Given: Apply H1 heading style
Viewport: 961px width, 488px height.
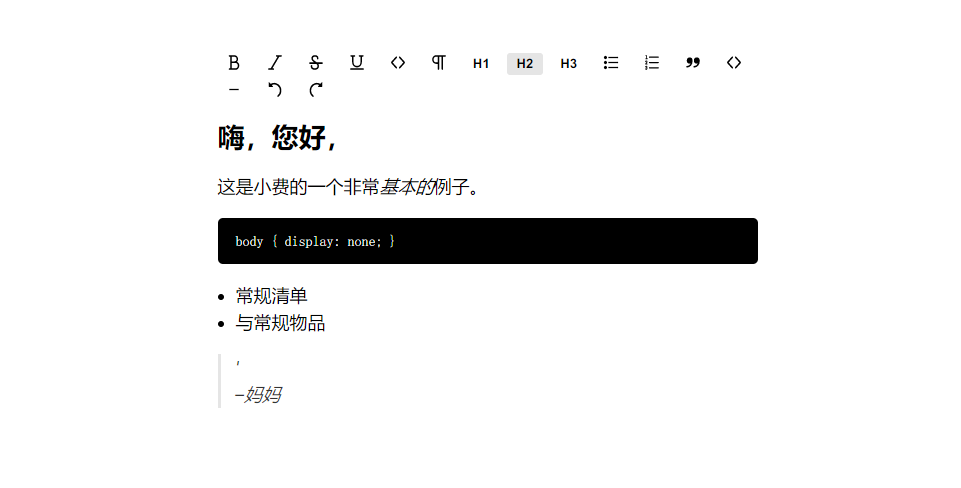Looking at the screenshot, I should tap(481, 64).
